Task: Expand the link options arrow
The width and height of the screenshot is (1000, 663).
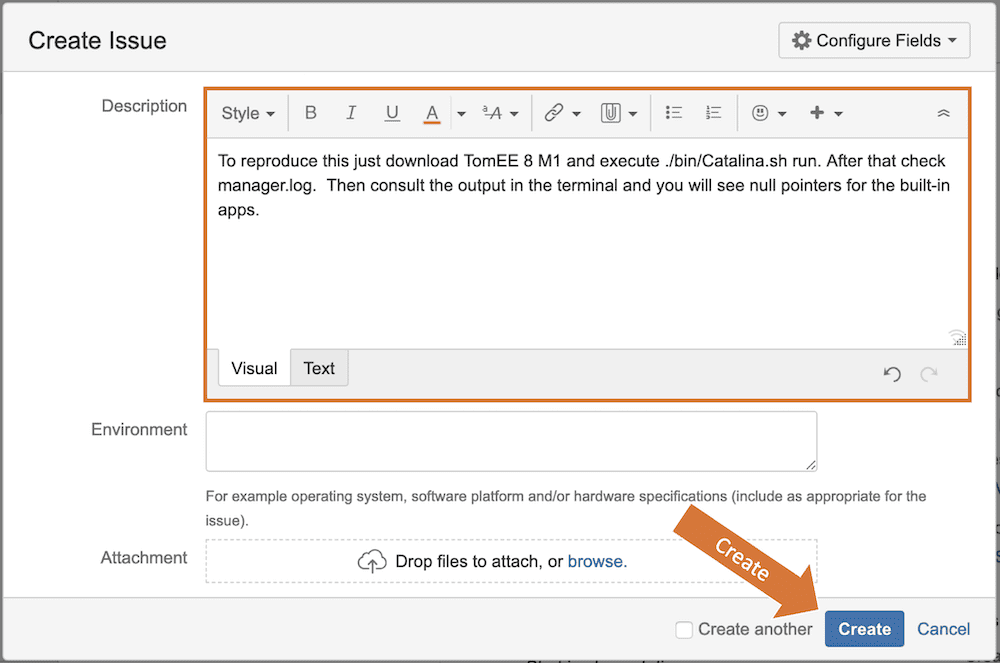Action: pyautogui.click(x=577, y=113)
